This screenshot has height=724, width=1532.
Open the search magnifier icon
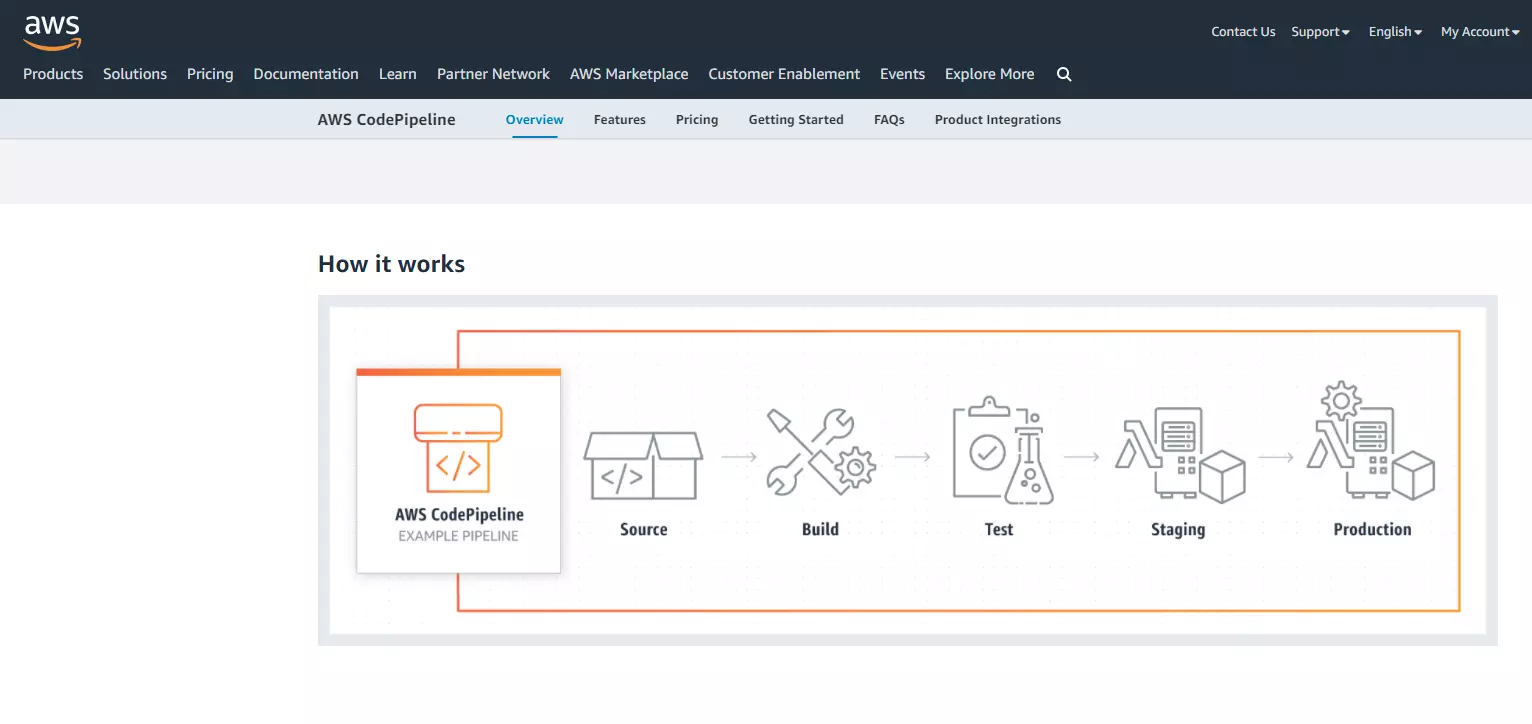[1064, 74]
